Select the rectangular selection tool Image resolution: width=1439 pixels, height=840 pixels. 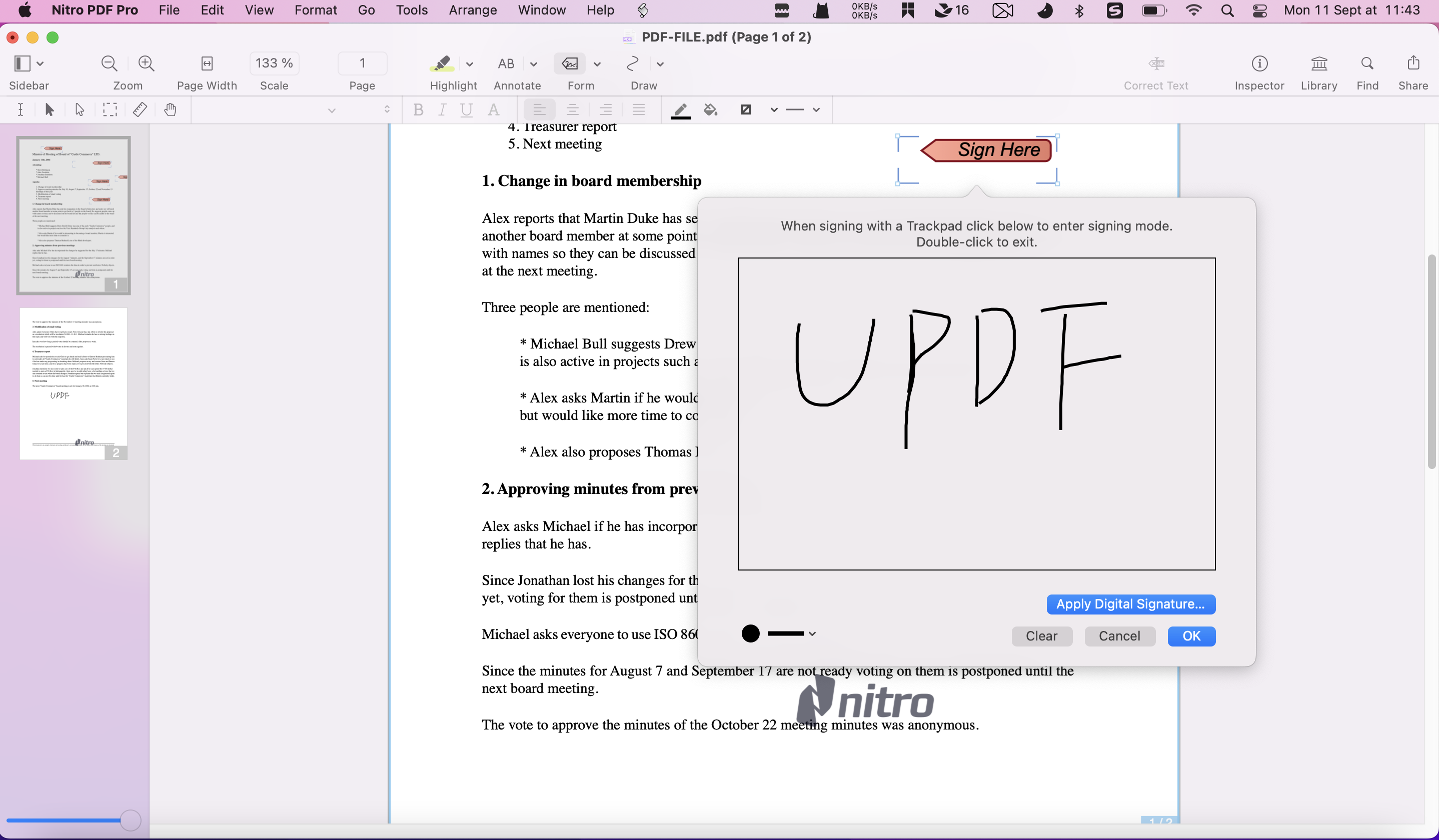click(110, 109)
